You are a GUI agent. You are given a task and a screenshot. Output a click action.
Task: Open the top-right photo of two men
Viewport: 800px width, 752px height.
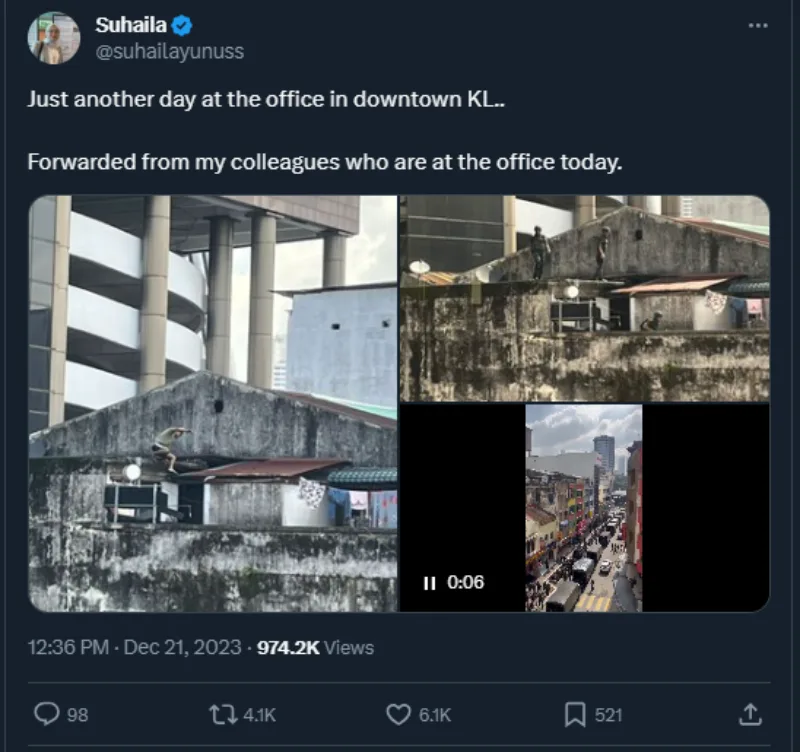585,298
